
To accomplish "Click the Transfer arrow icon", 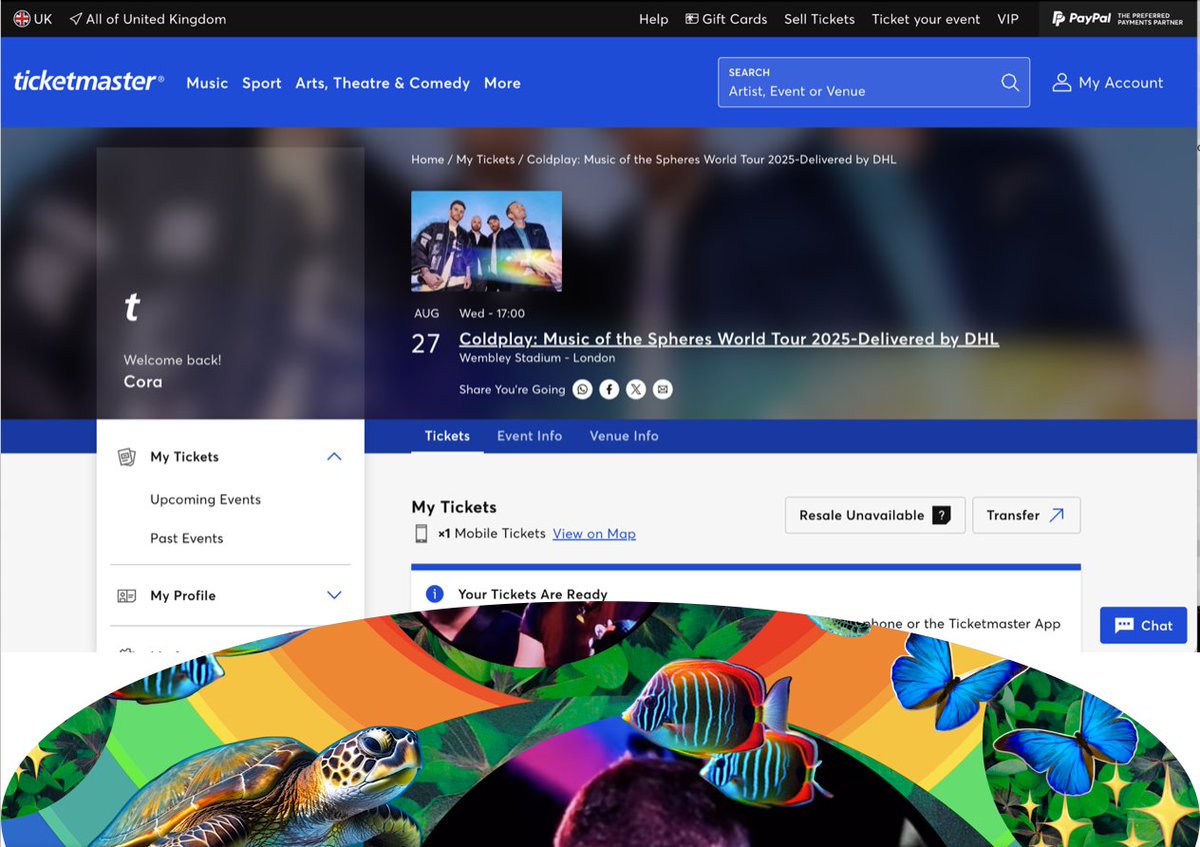I will 1057,515.
